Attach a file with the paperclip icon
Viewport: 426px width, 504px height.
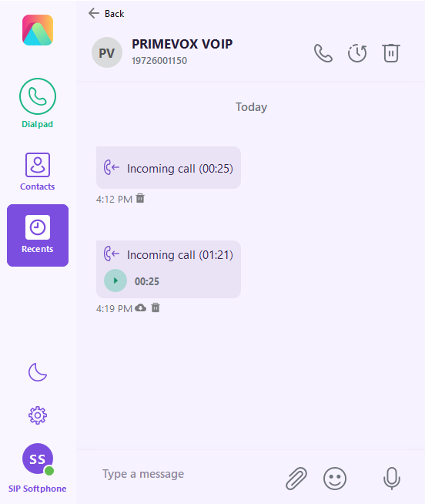click(x=296, y=478)
